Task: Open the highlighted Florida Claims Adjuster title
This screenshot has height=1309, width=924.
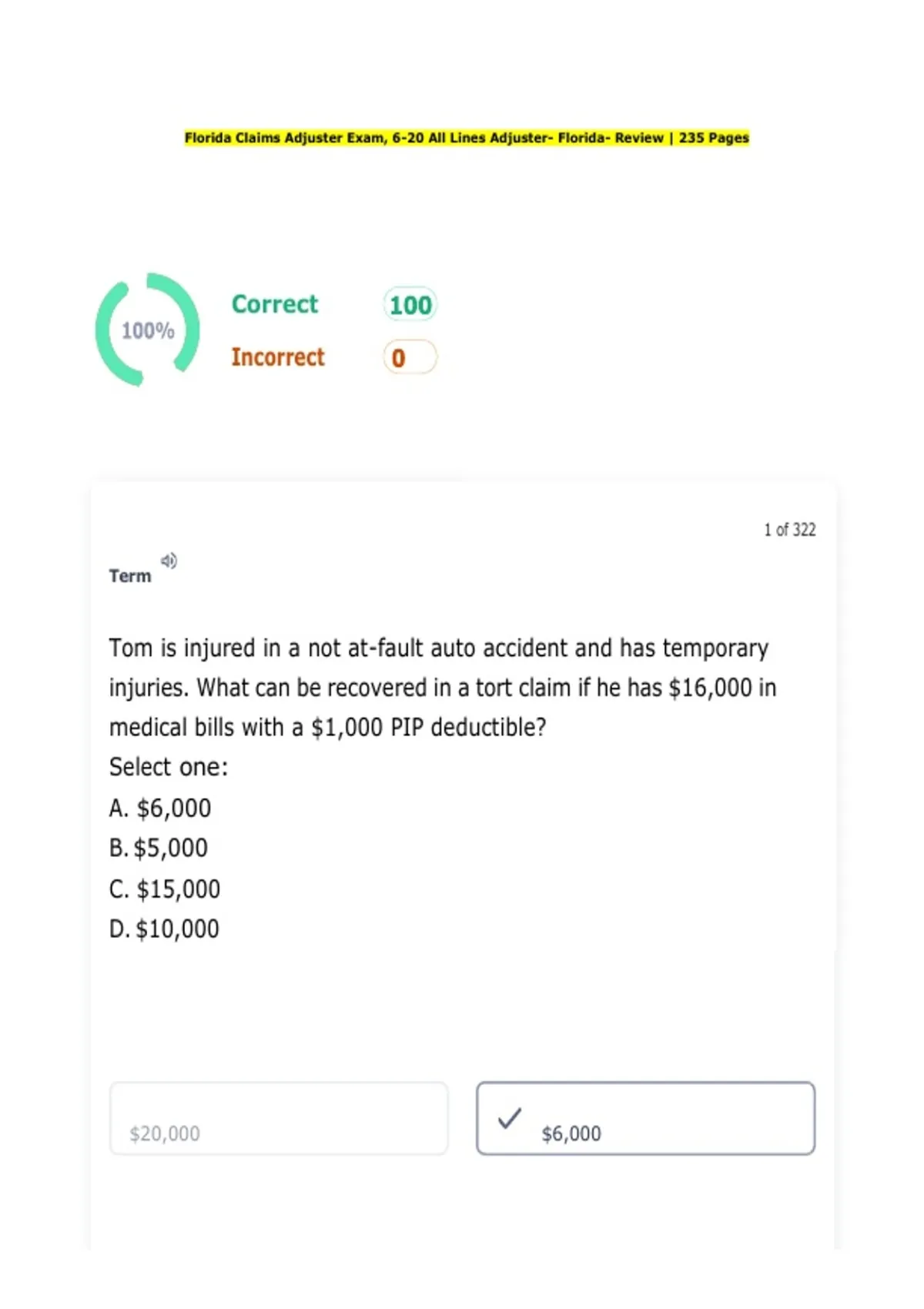Action: [x=467, y=138]
